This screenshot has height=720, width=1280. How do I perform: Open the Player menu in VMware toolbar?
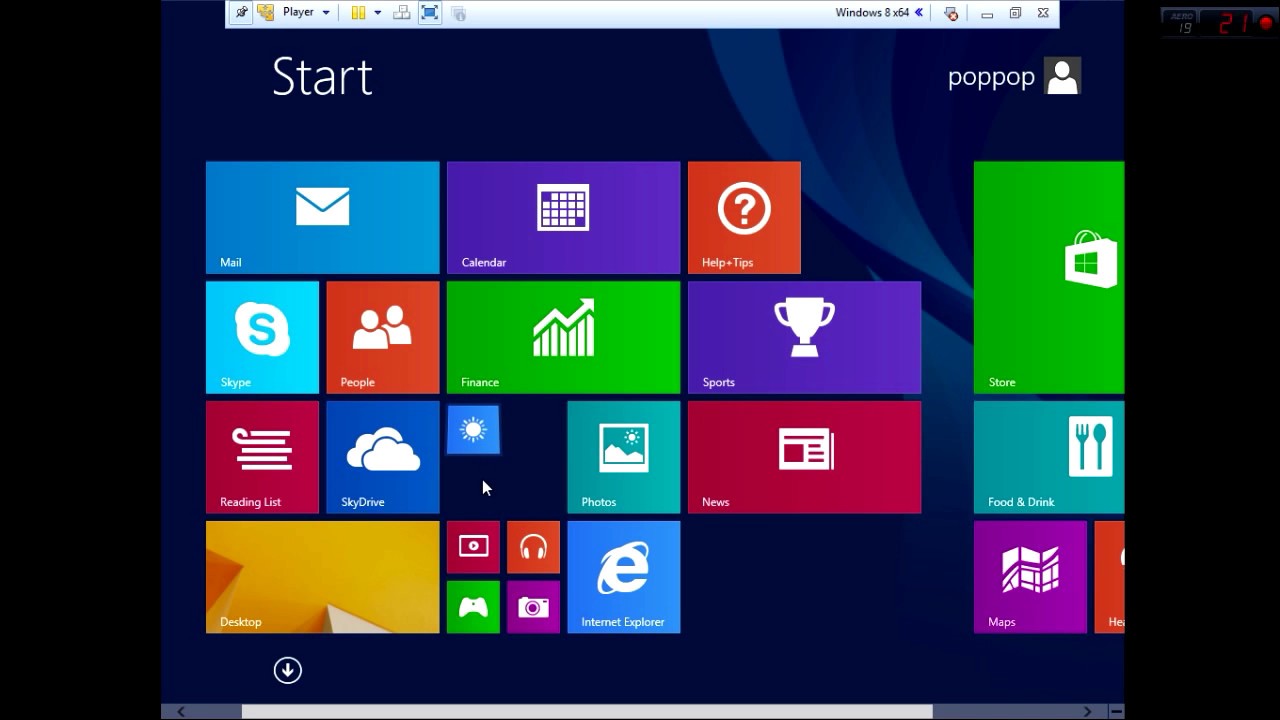coord(306,13)
